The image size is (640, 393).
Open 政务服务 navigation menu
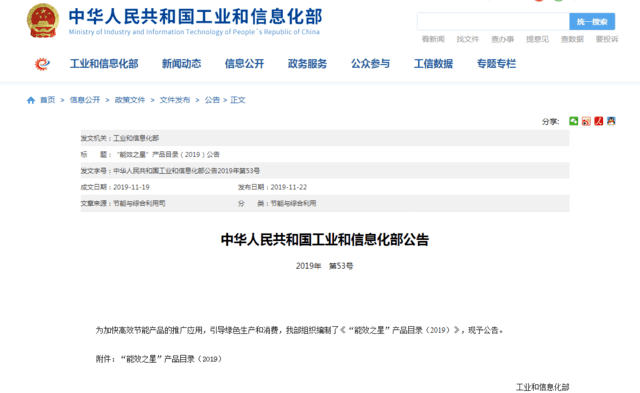(307, 64)
